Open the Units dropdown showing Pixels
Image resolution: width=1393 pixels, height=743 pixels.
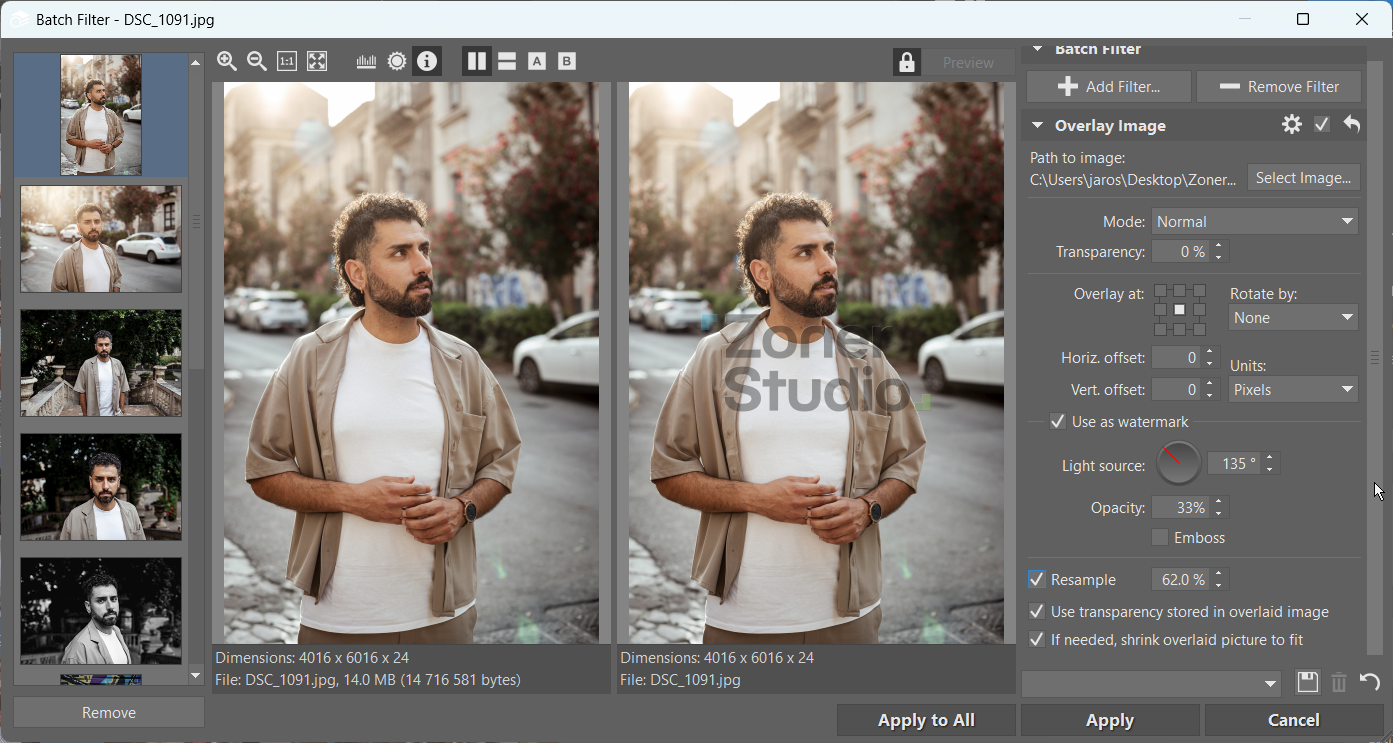1292,390
